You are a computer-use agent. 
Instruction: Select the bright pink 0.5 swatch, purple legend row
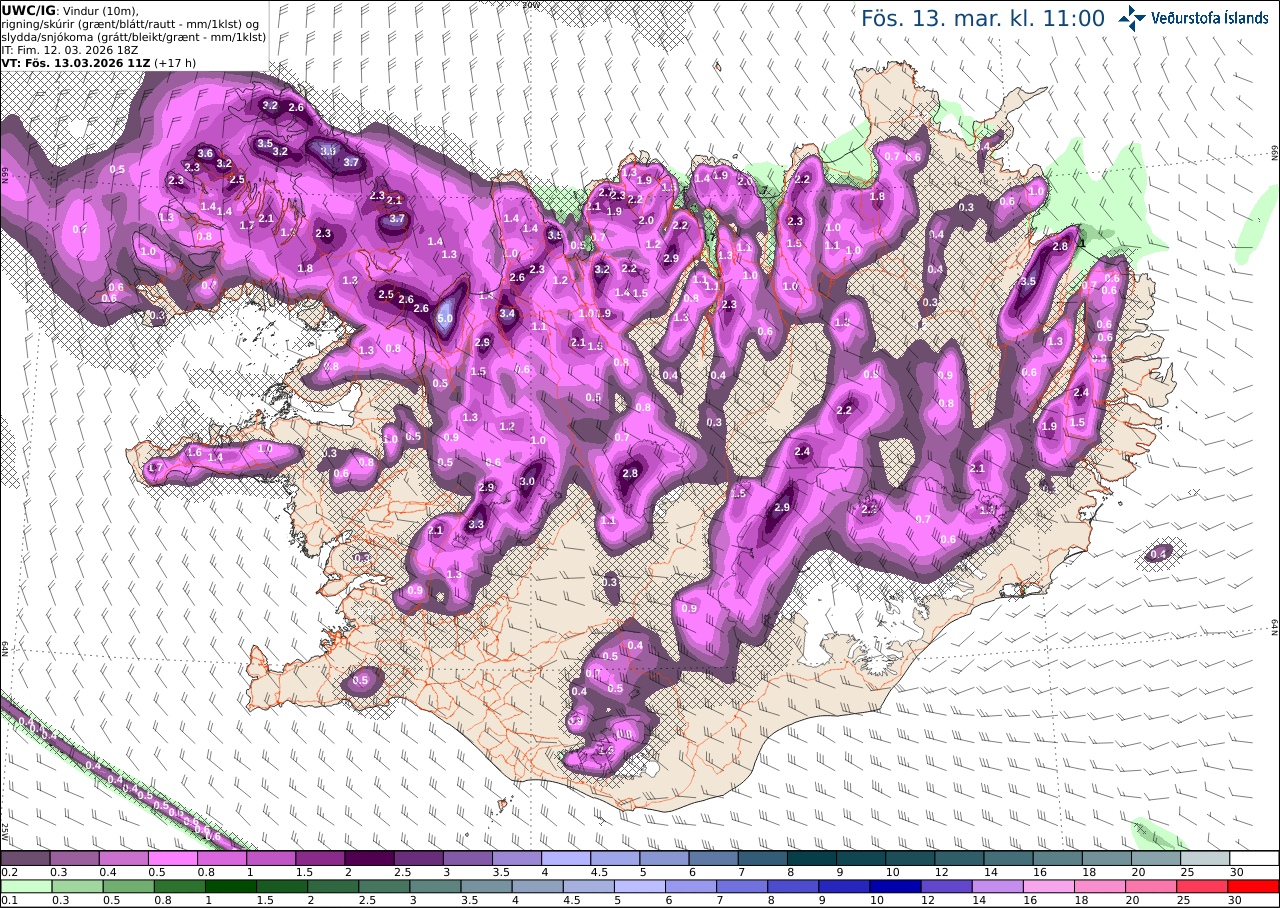pos(172,858)
